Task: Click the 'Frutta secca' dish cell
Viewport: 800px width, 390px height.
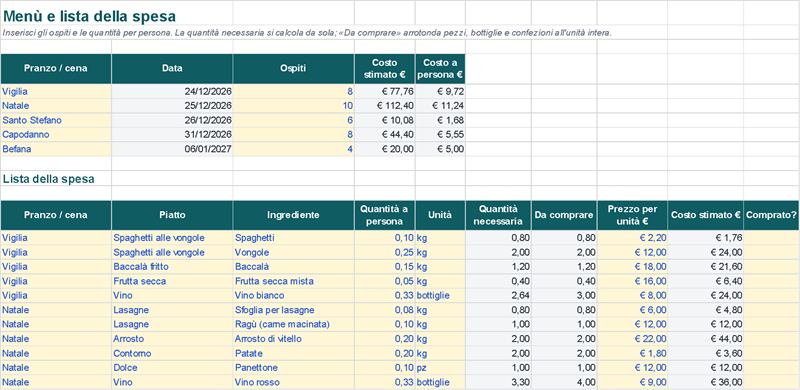Action: pyautogui.click(x=172, y=281)
